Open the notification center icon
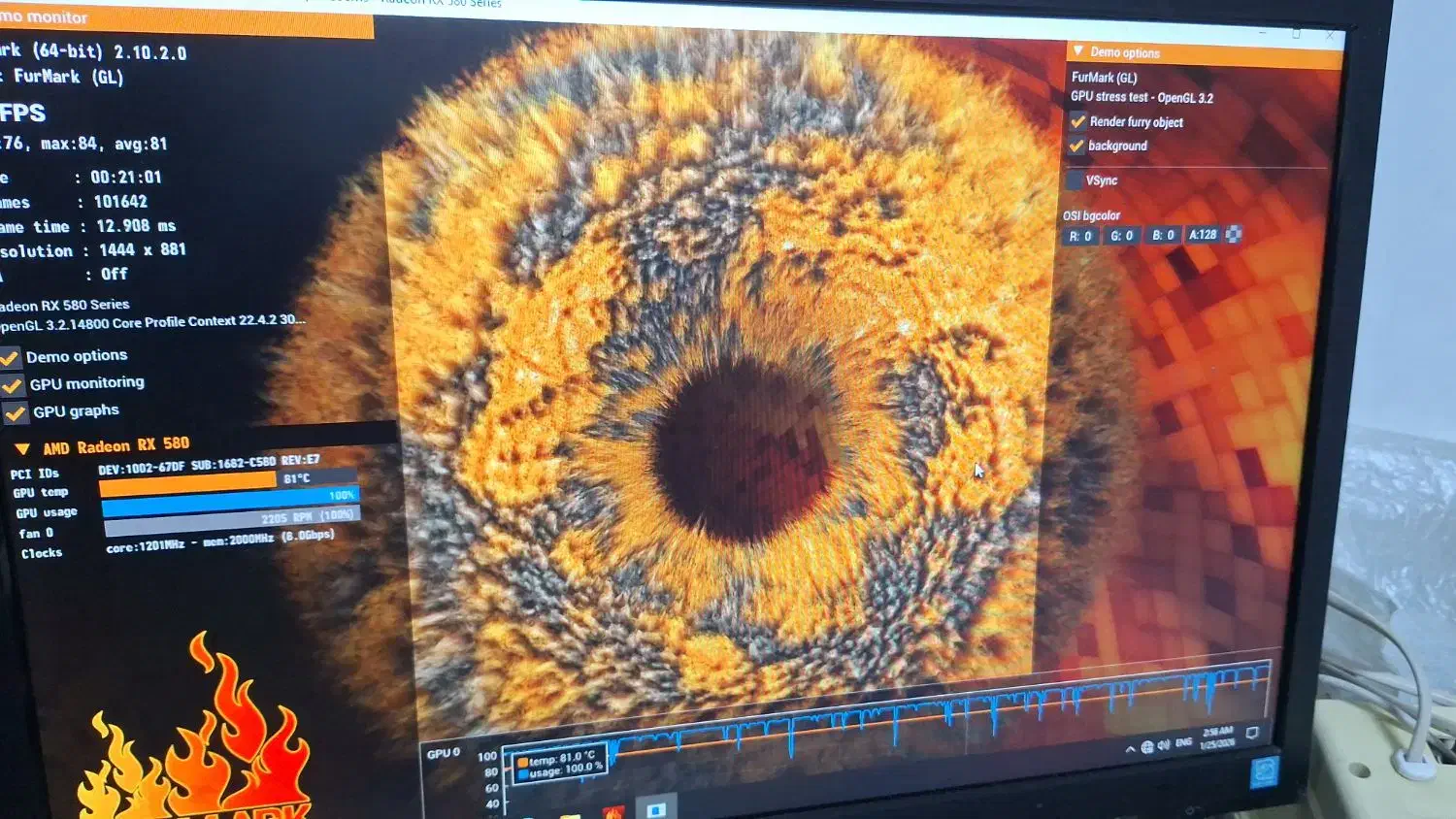Screen dimensions: 1456x819 click(1252, 734)
